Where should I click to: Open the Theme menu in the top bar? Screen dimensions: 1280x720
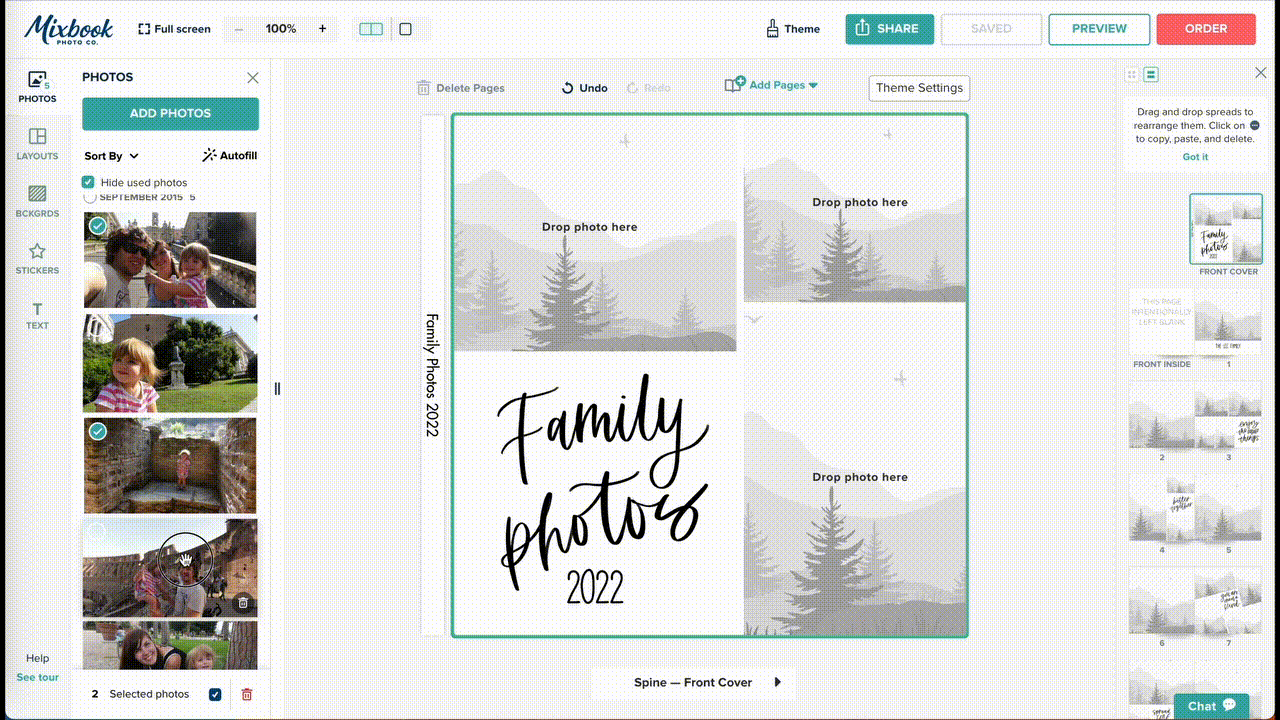[793, 29]
